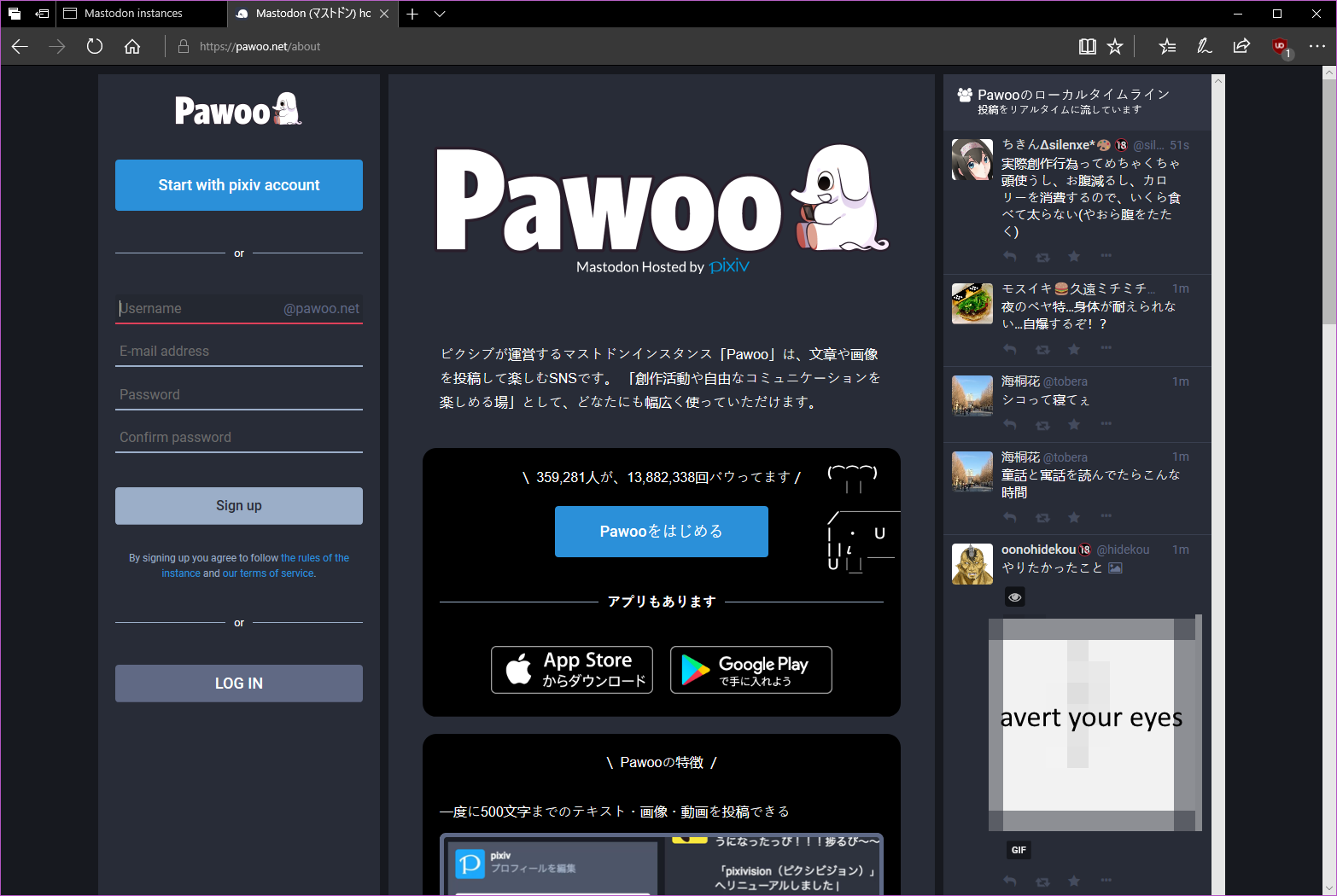
Task: Favourite the シコって寝てぇ post
Action: point(1074,425)
